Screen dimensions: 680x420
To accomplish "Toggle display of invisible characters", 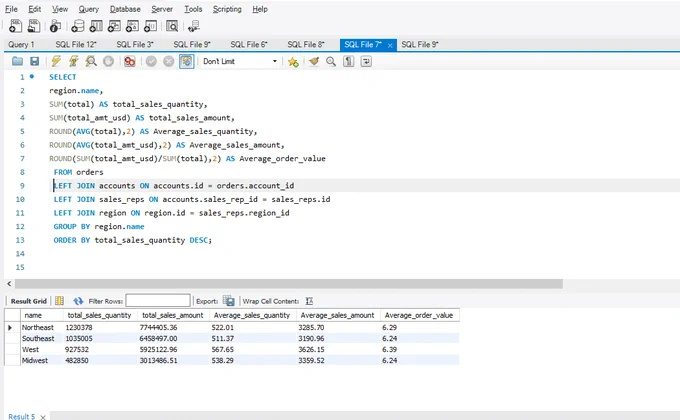I will [x=348, y=62].
